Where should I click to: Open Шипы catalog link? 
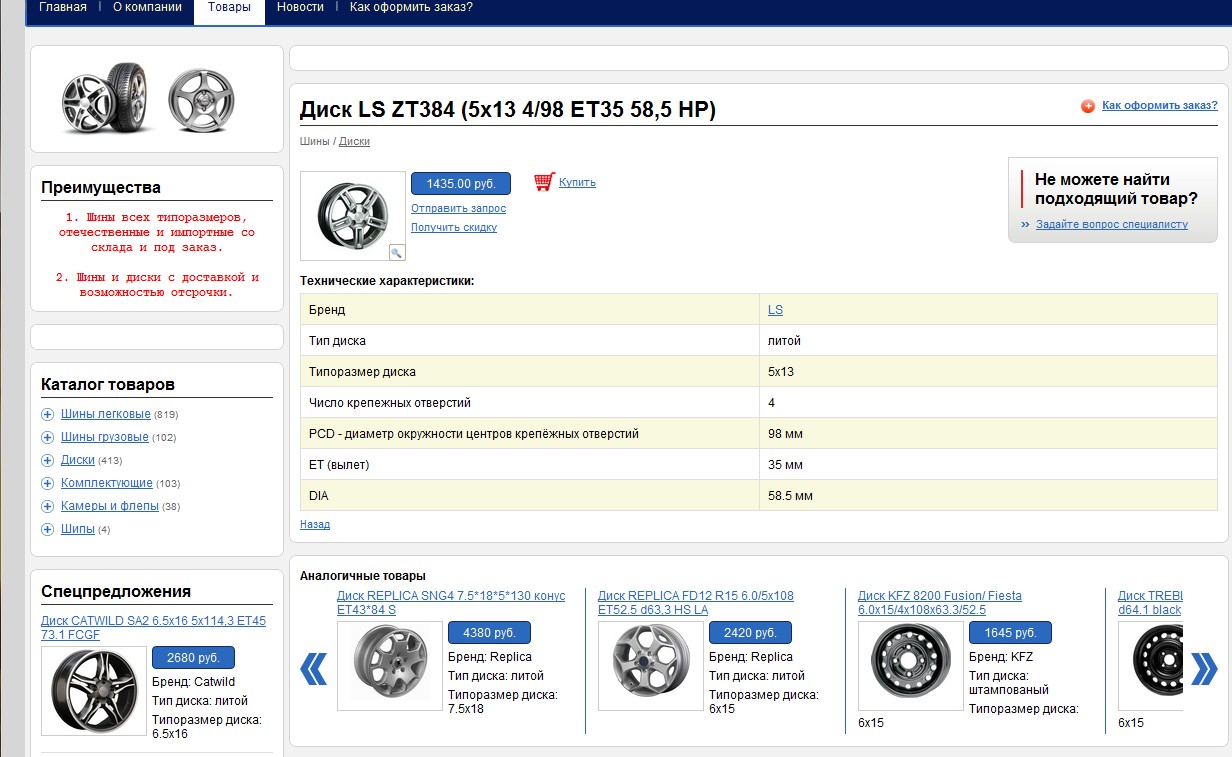78,529
